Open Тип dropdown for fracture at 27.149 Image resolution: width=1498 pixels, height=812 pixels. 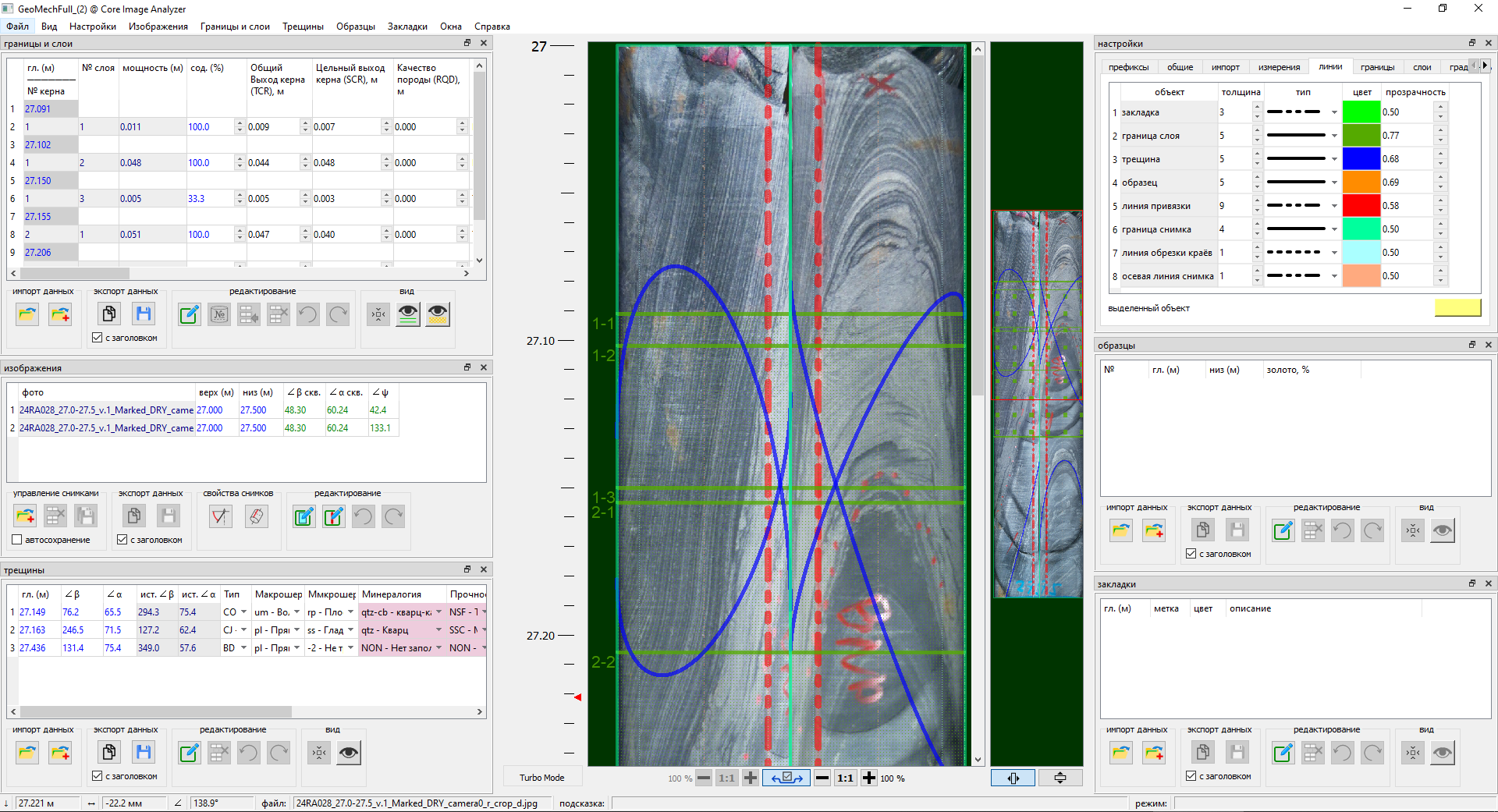(243, 612)
